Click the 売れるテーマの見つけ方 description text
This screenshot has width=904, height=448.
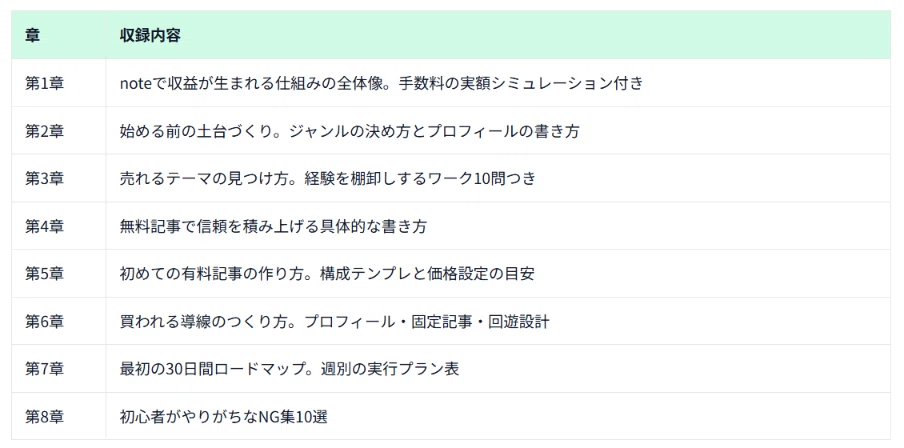point(327,179)
